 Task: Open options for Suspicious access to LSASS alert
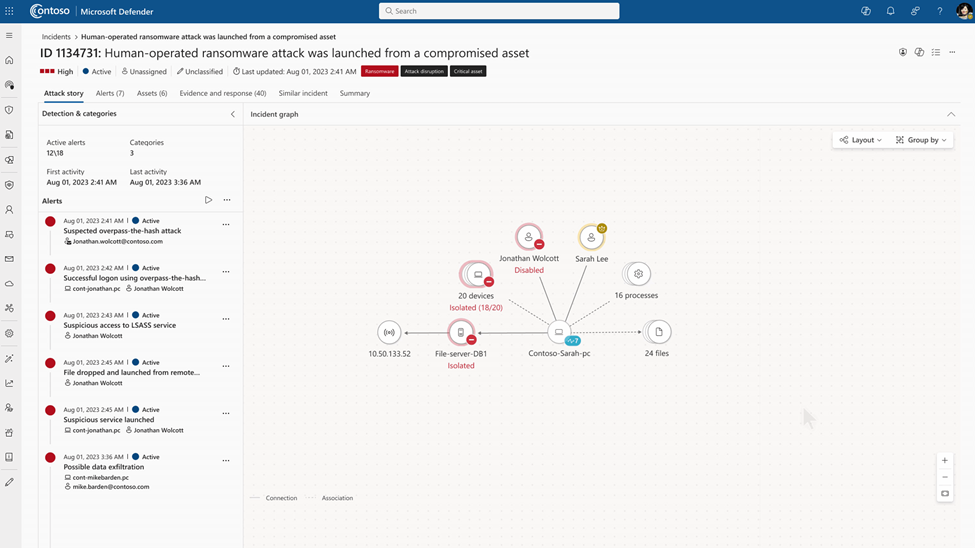pos(226,319)
